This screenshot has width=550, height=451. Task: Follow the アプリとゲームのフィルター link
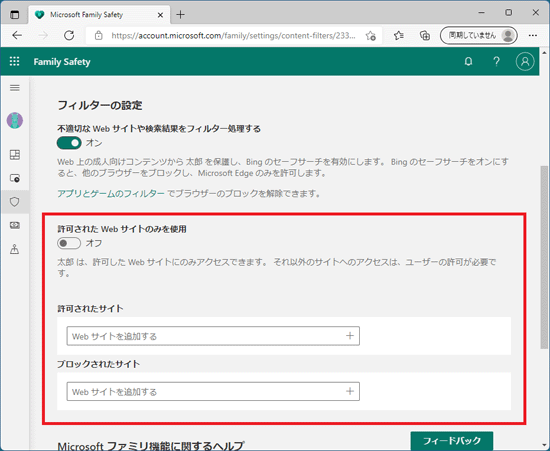click(111, 194)
